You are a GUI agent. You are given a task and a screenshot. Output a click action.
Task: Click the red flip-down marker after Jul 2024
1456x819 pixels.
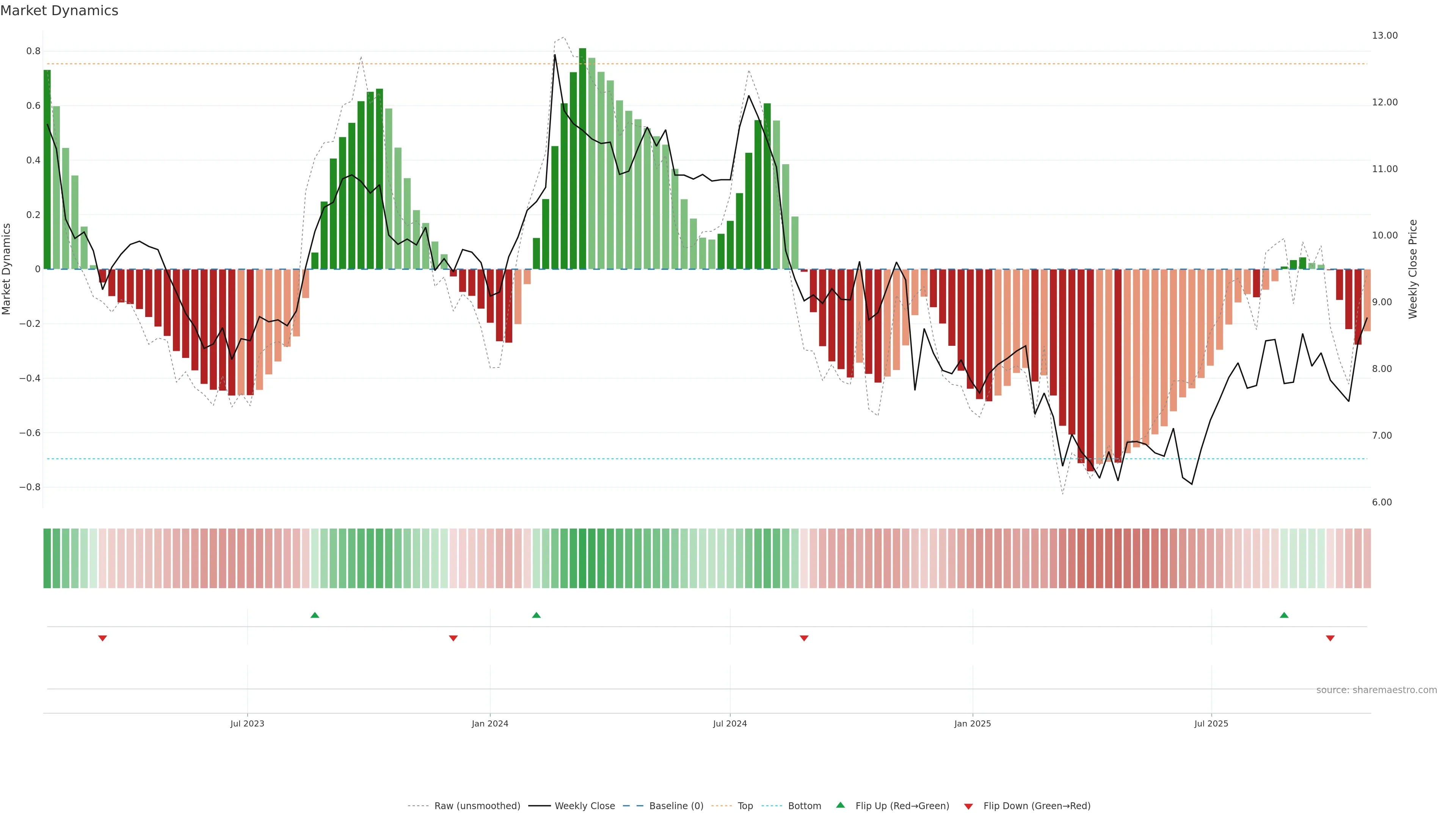(x=804, y=638)
